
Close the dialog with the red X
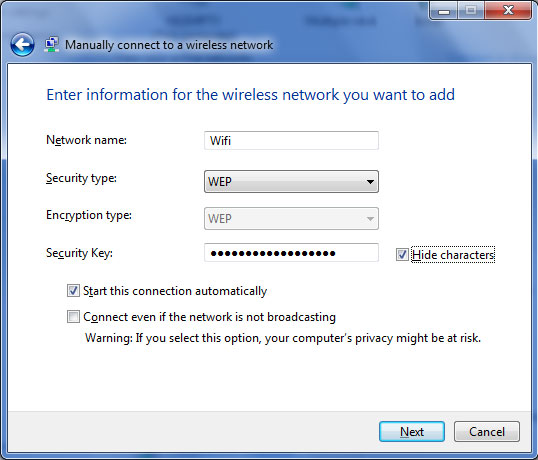coord(508,11)
